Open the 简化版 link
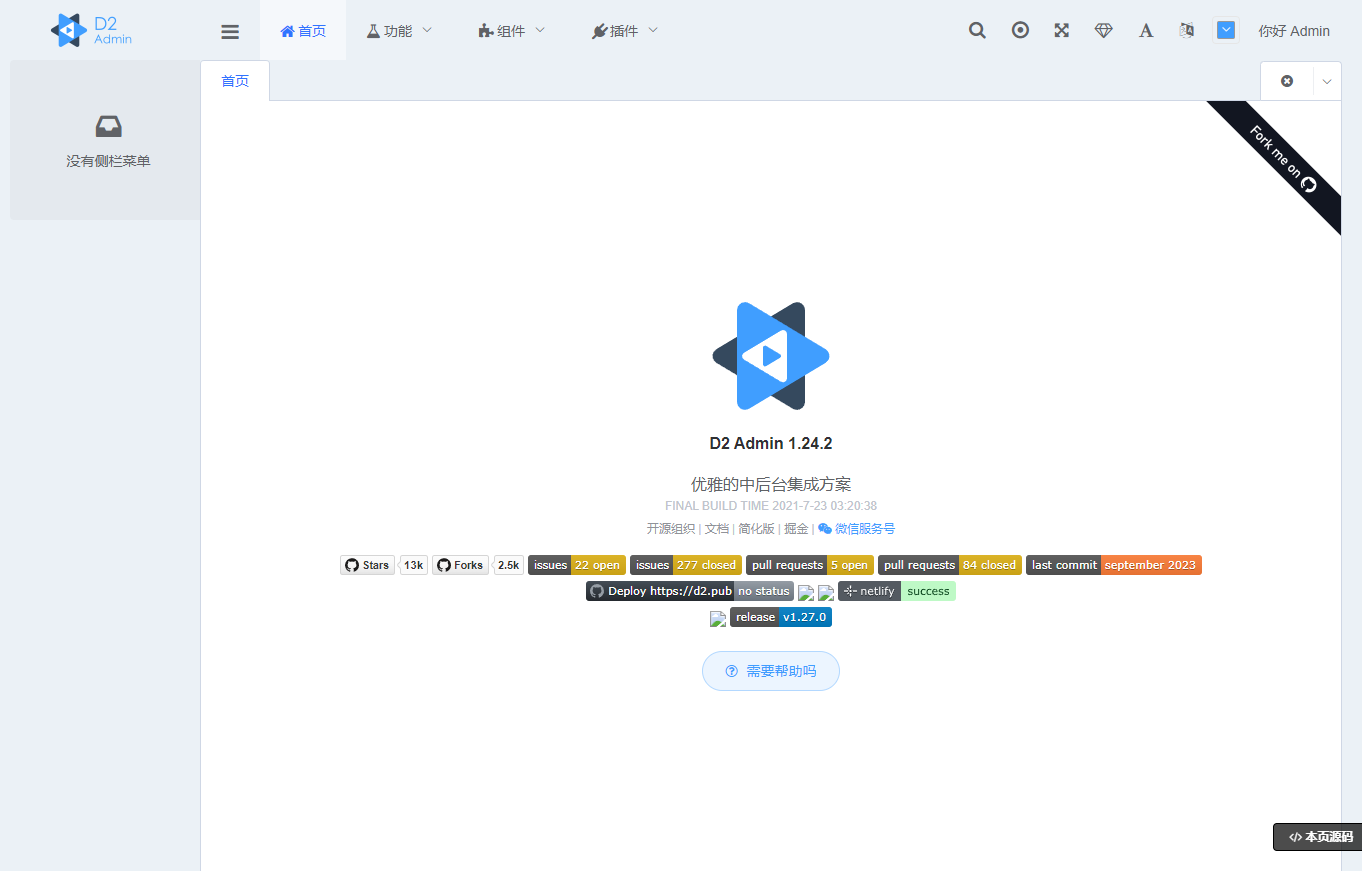 point(756,529)
